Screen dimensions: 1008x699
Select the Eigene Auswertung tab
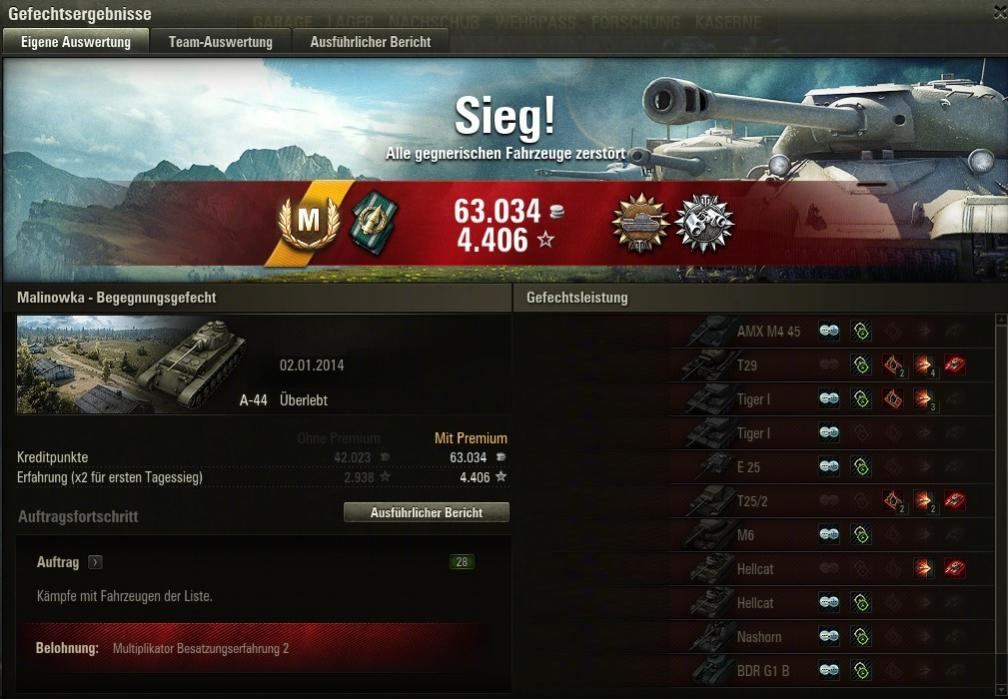tap(76, 42)
